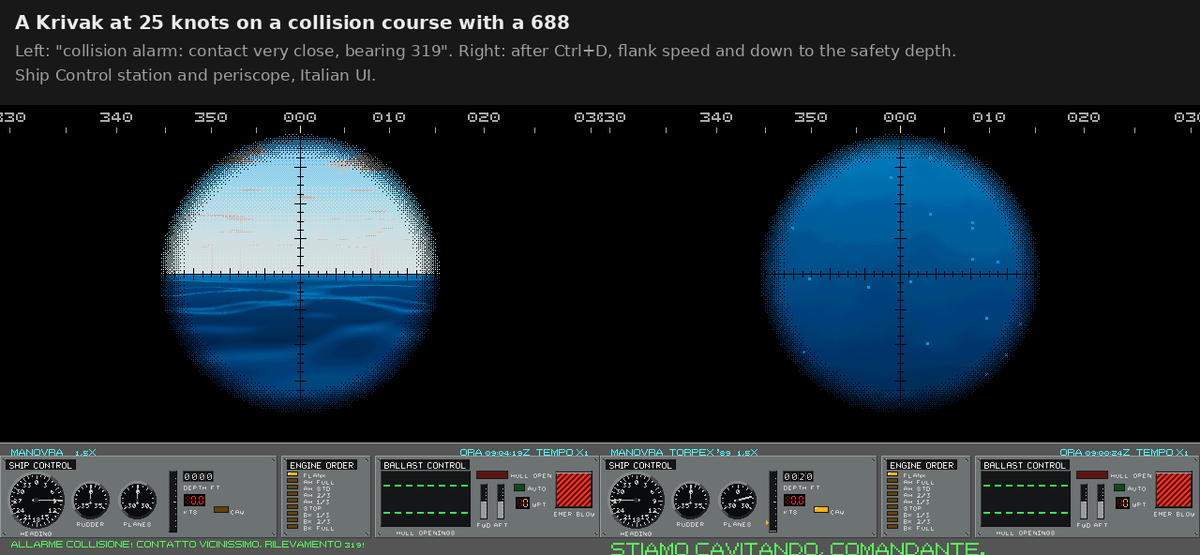
Task: Click the 0020 depth readout in right screen
Action: tap(798, 476)
